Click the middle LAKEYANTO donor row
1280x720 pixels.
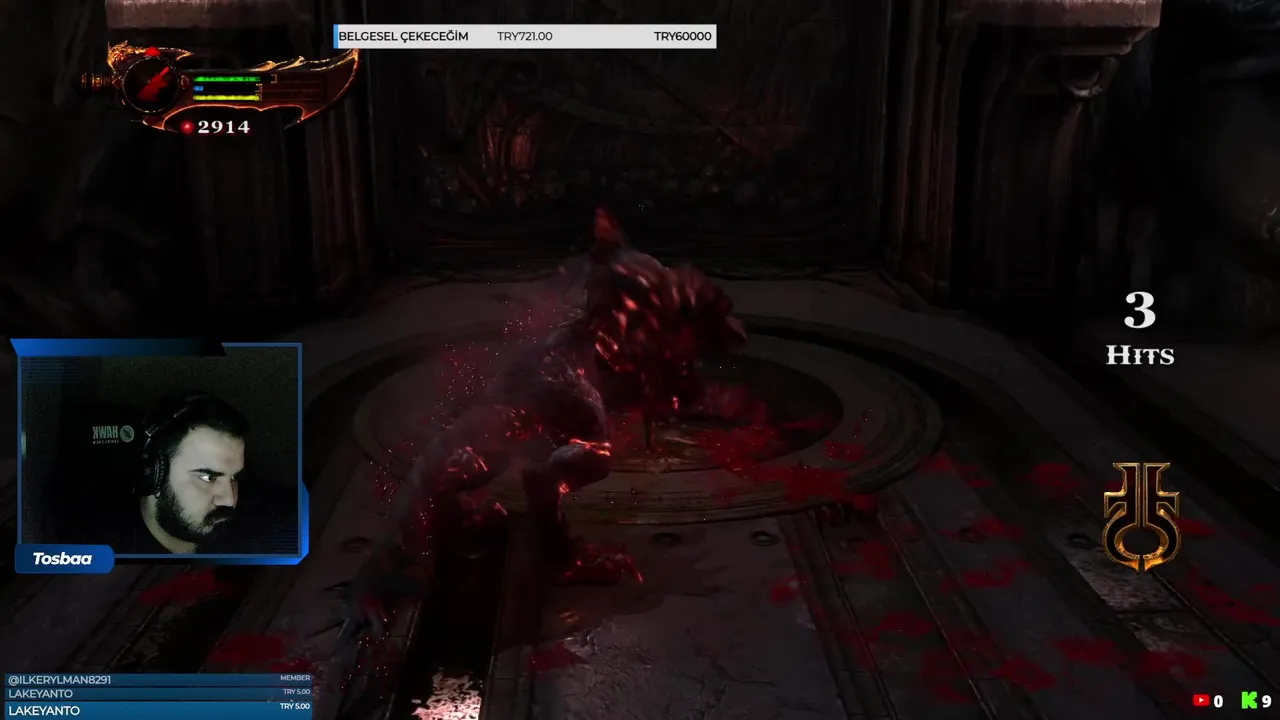[x=157, y=693]
